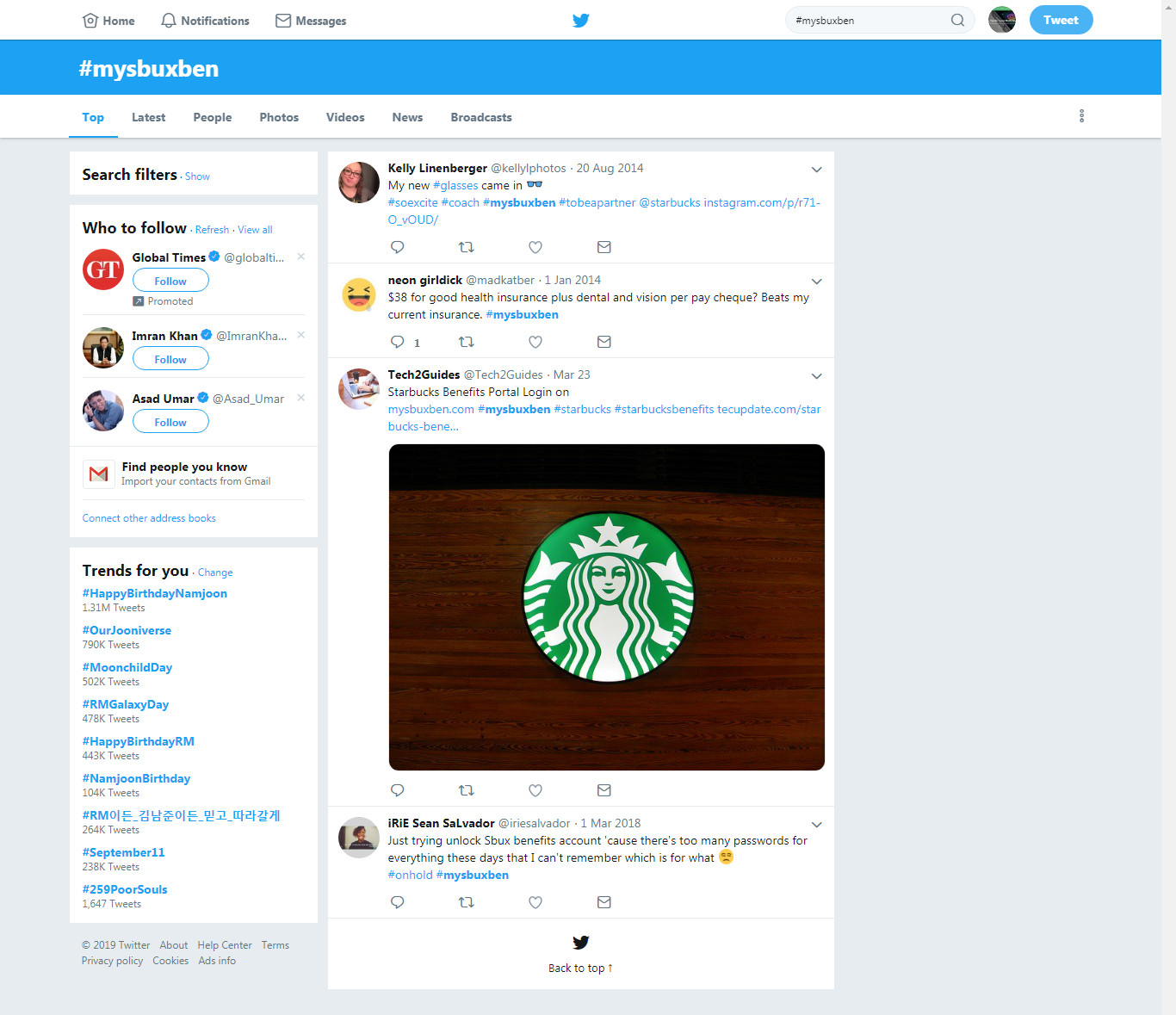Open trend #OurJooniverse
The width and height of the screenshot is (1176, 1015).
pos(127,630)
